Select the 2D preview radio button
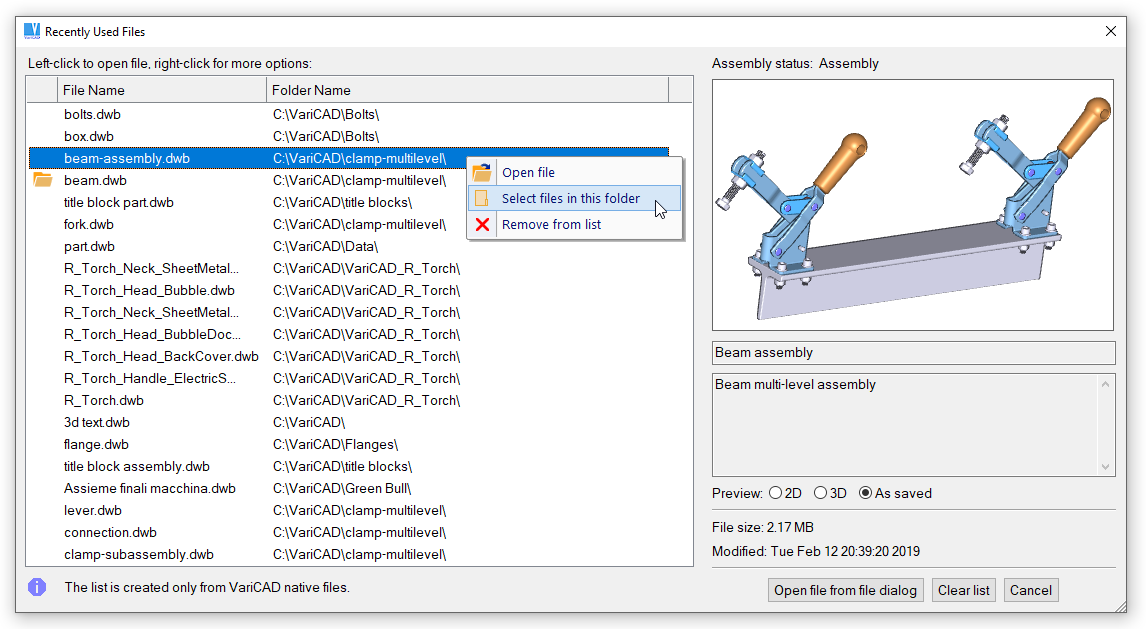This screenshot has height=629, width=1146. pos(775,493)
